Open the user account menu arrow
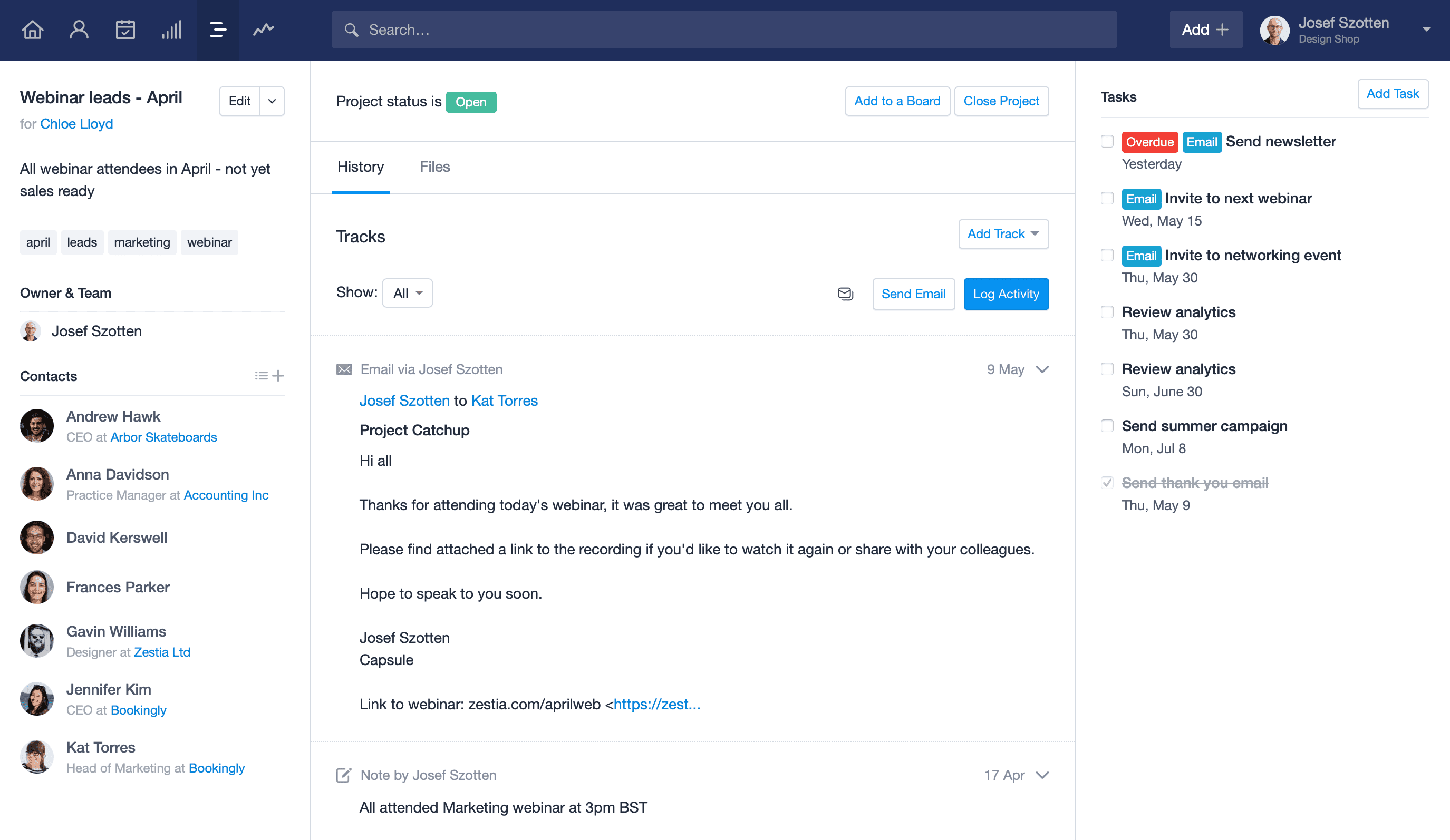 (1426, 30)
